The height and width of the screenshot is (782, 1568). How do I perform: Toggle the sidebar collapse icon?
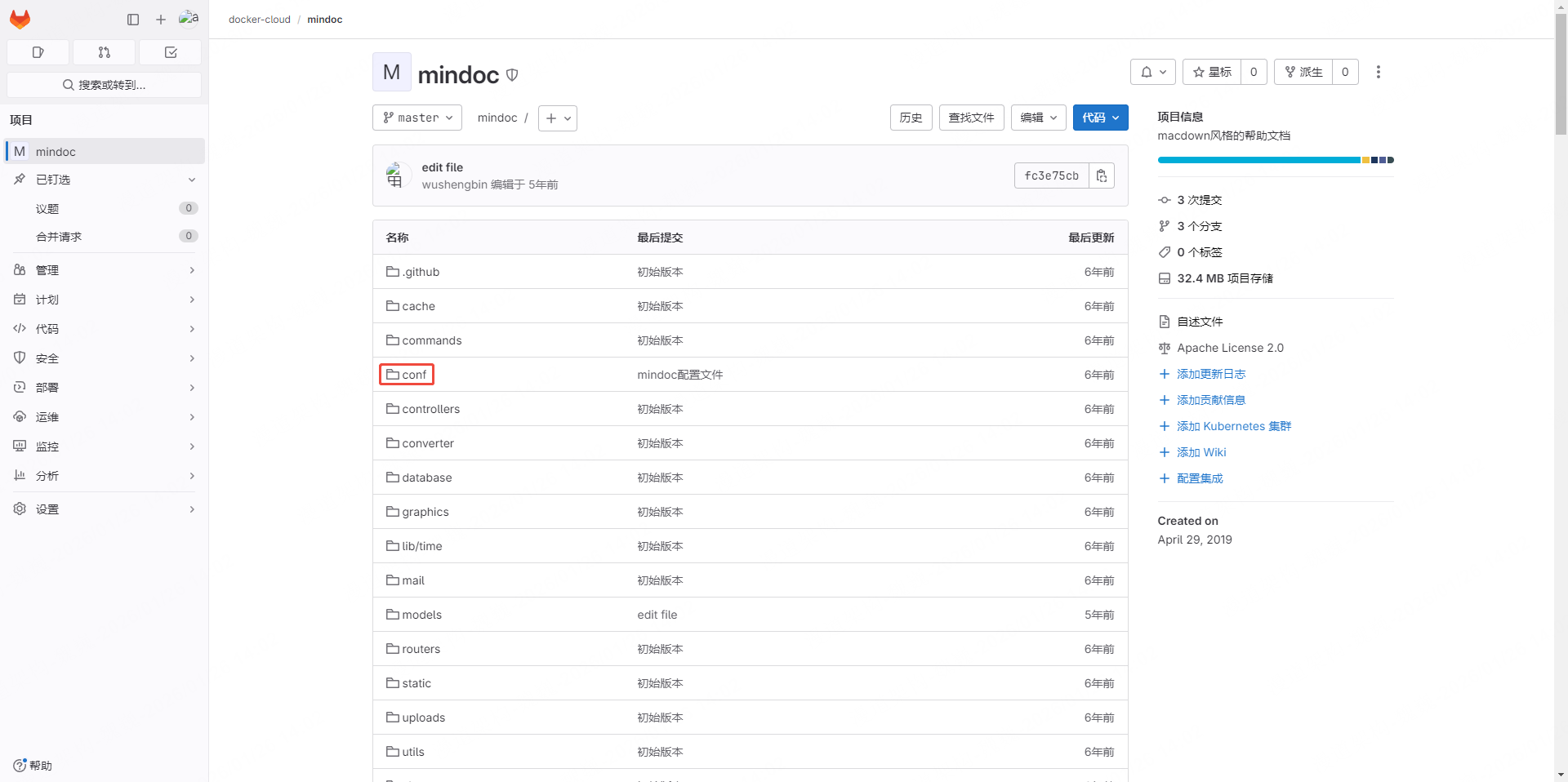click(x=133, y=20)
